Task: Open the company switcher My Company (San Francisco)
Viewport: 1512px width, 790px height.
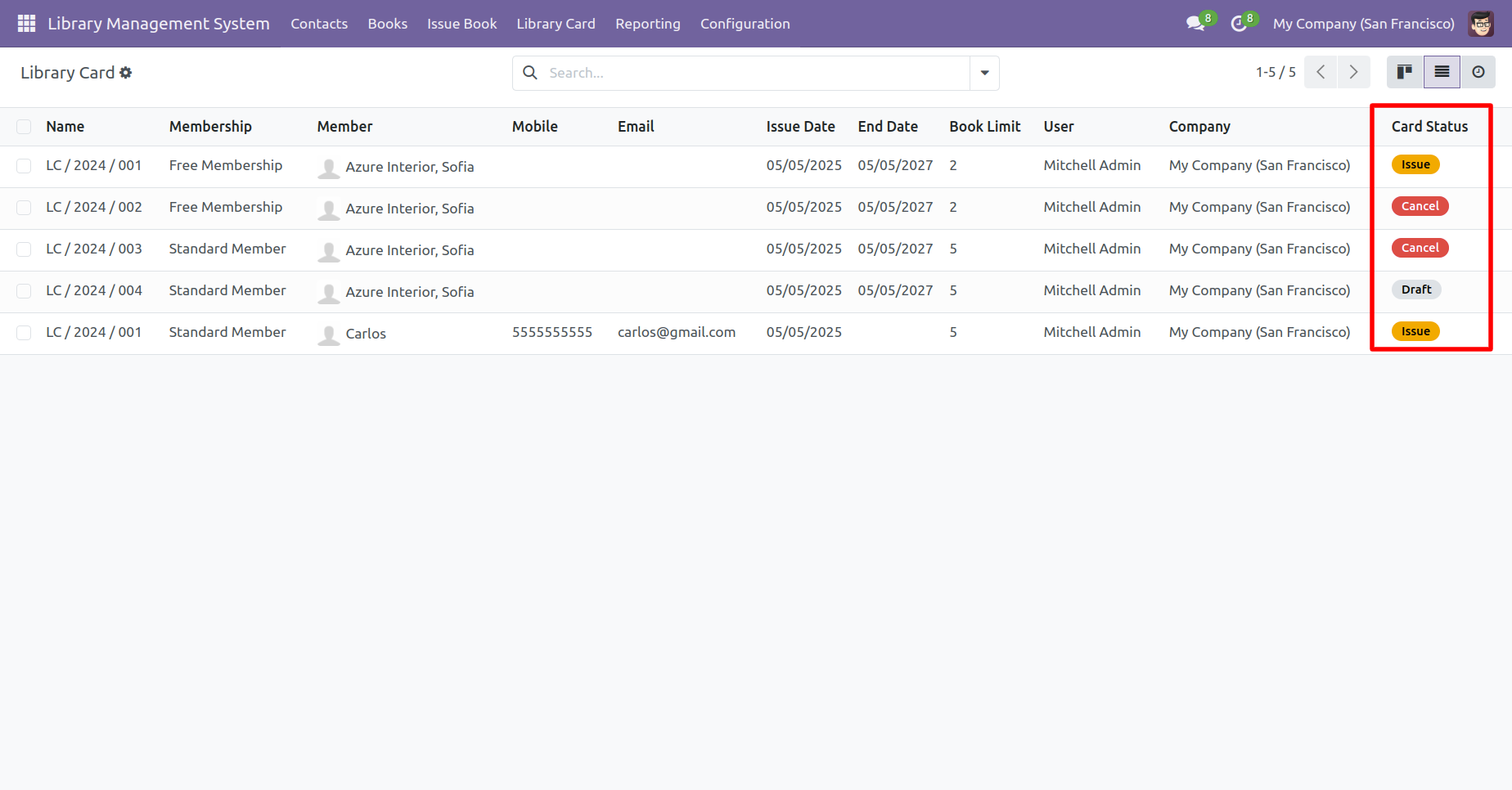Action: [1363, 24]
